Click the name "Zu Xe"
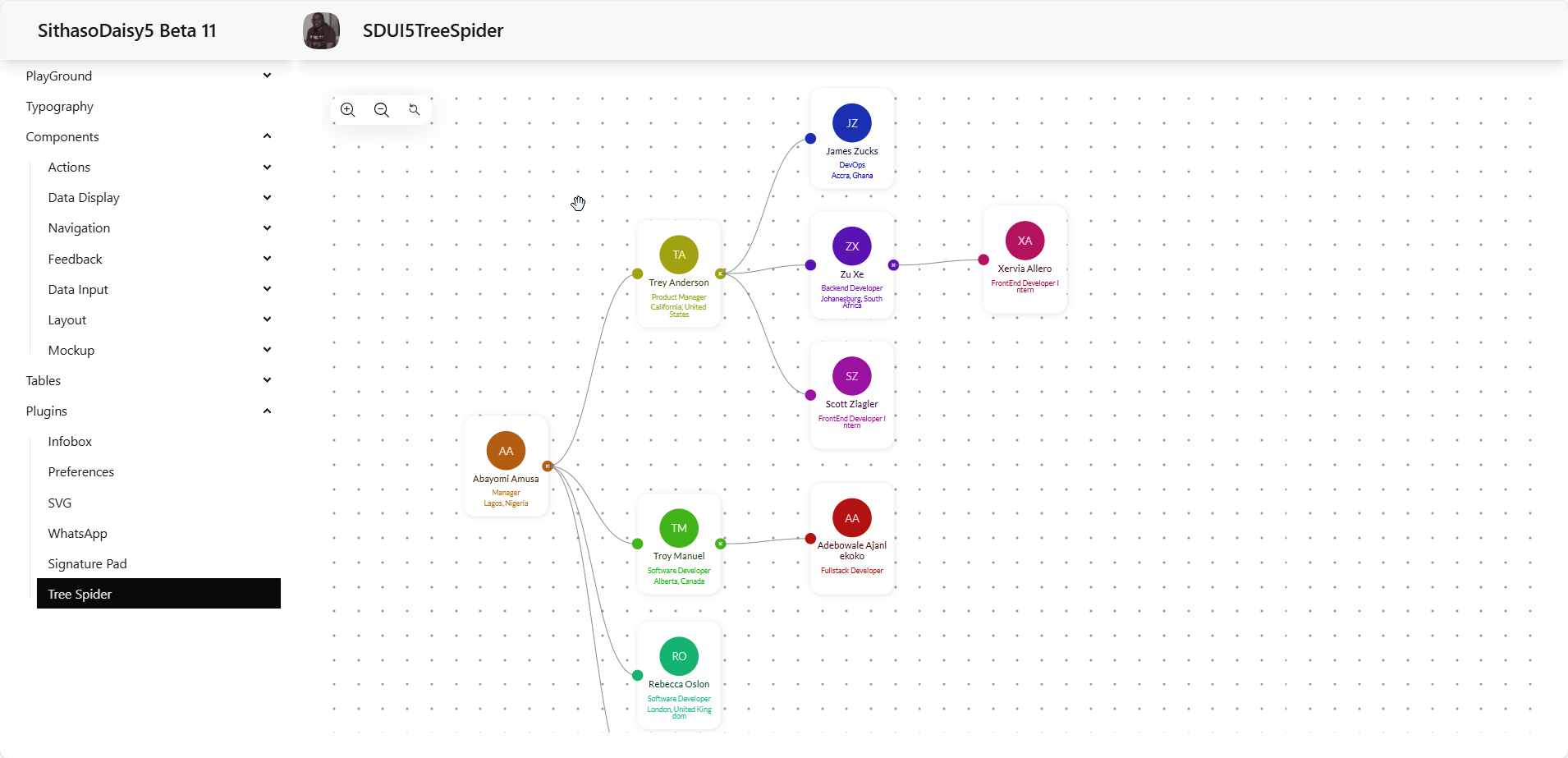Viewport: 1568px width, 758px height. tap(852, 274)
